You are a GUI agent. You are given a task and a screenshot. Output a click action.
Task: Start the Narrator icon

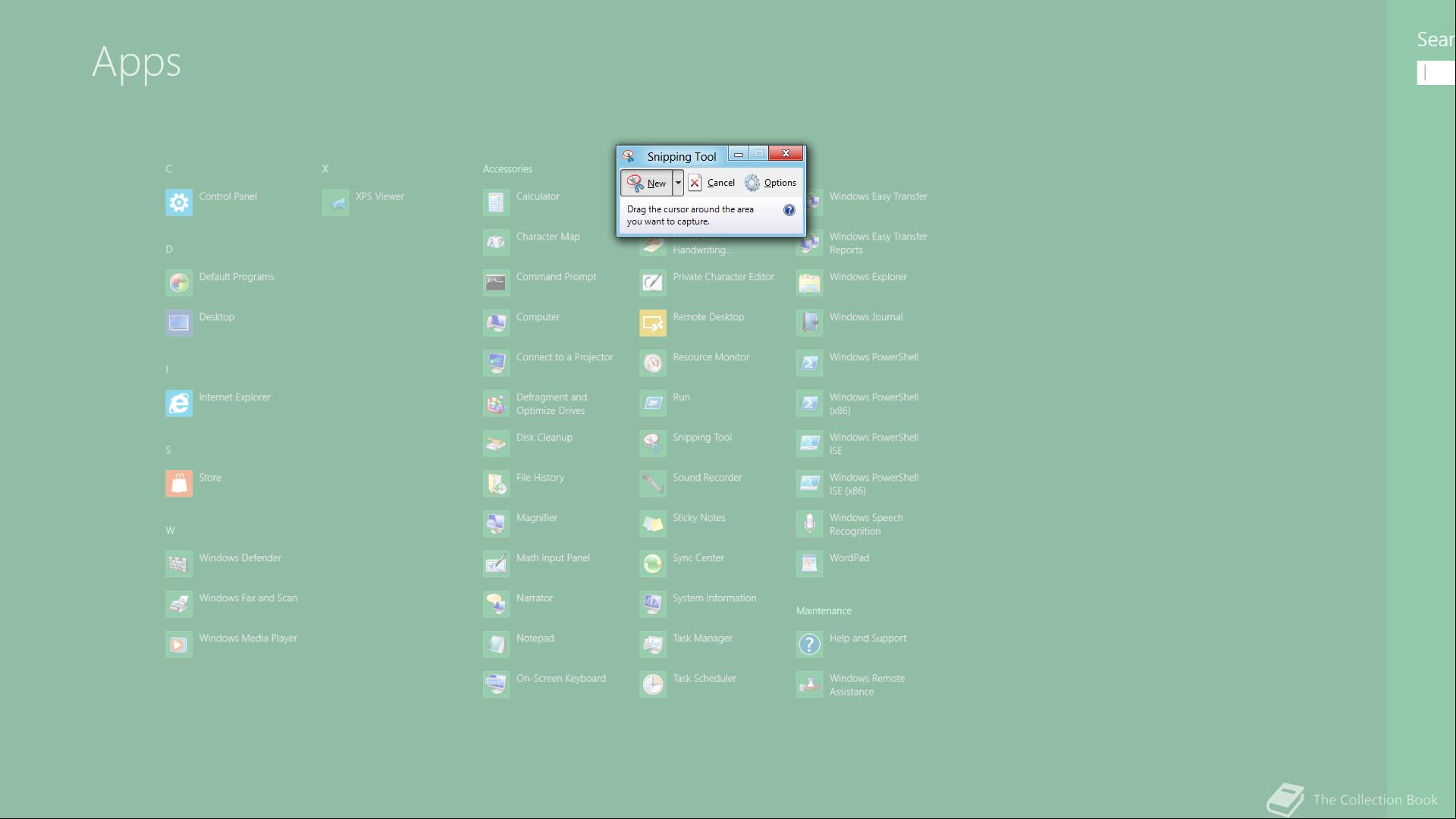point(497,604)
